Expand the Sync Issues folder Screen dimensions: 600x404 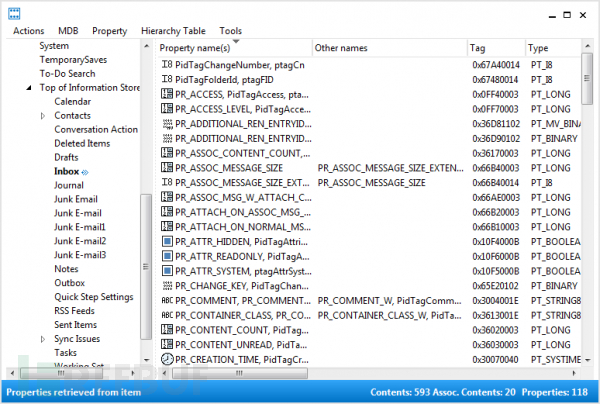(43, 339)
